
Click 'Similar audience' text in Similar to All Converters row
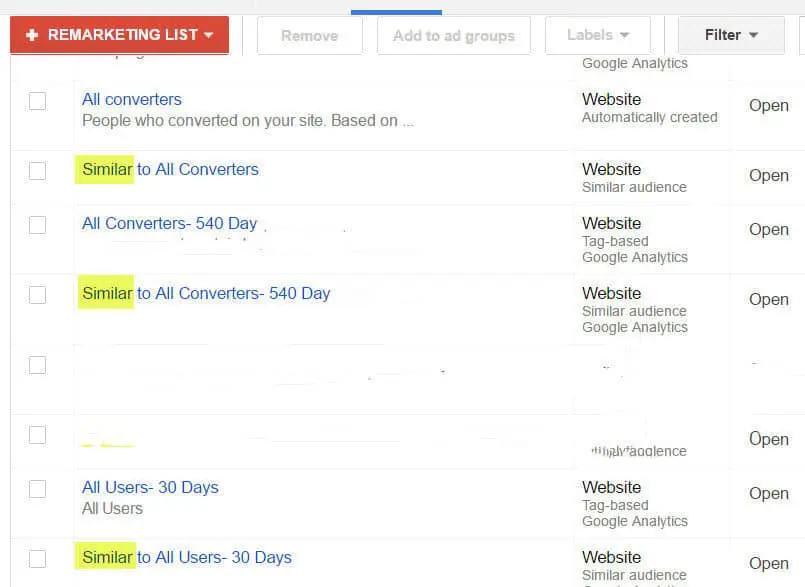pyautogui.click(x=634, y=187)
